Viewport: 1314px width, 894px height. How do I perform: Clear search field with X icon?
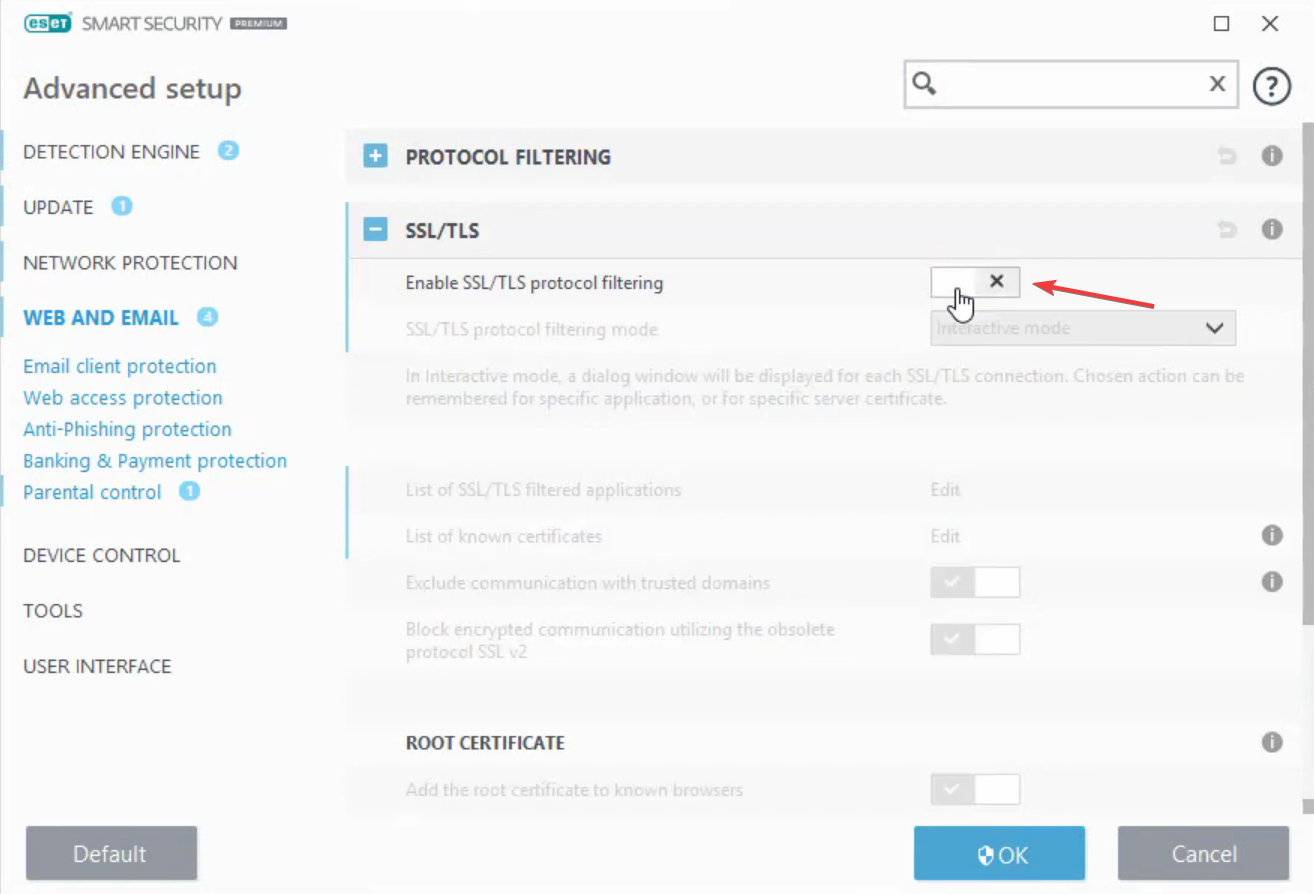point(1217,85)
